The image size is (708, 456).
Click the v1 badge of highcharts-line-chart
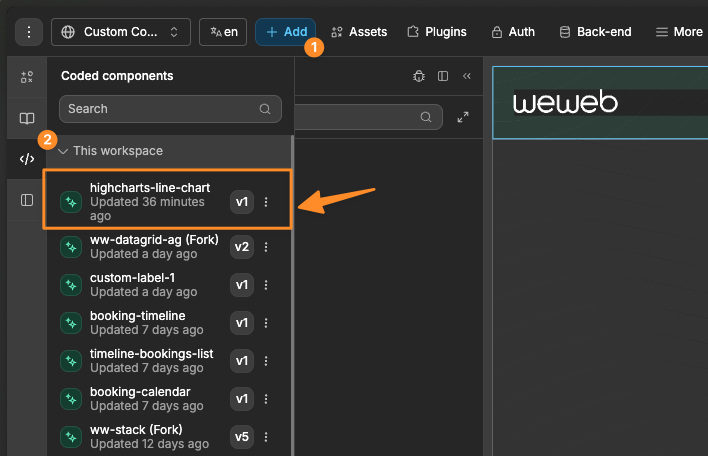242,202
